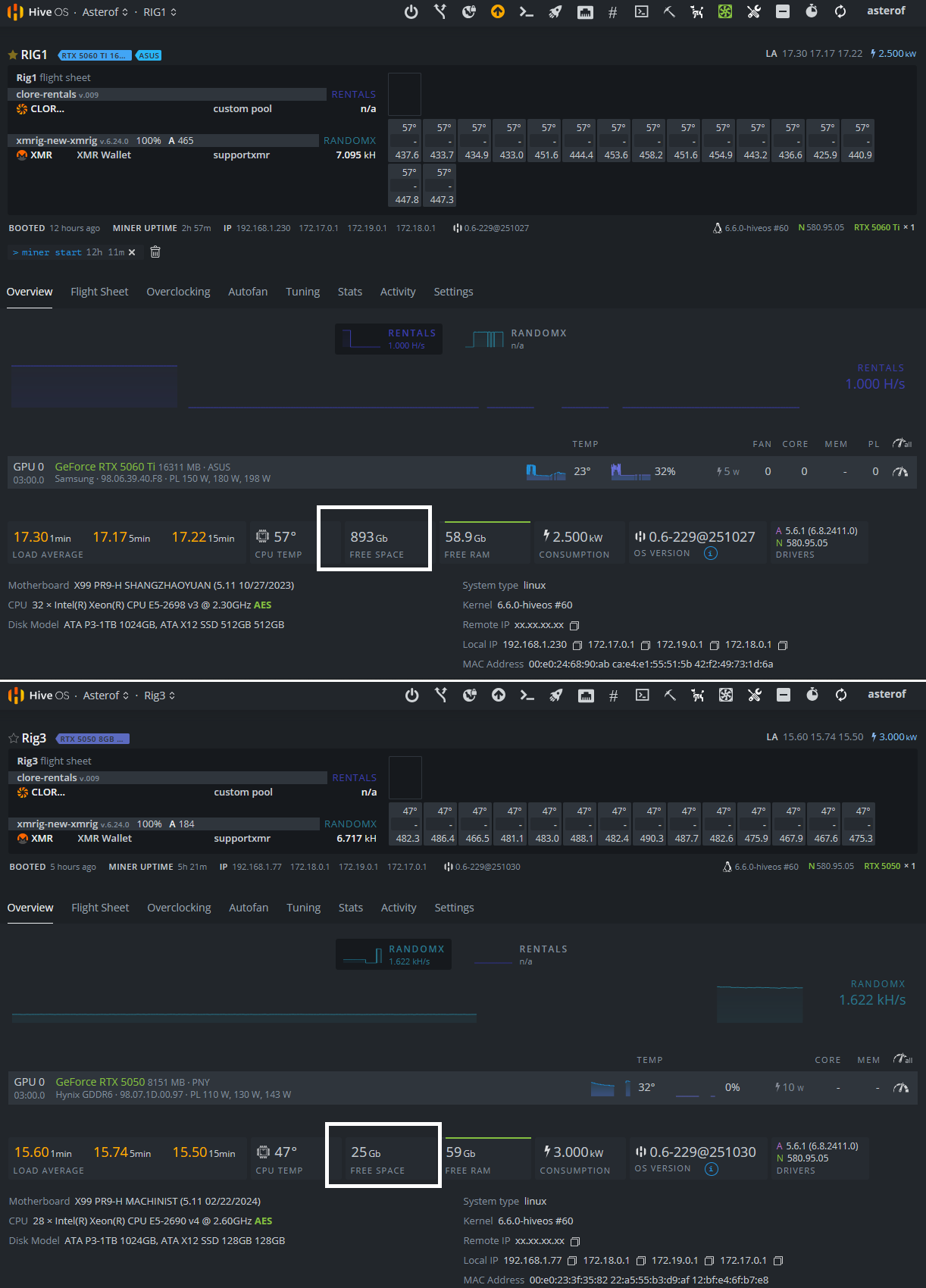Dismiss the miner start command entry
The width and height of the screenshot is (926, 1288).
click(132, 252)
